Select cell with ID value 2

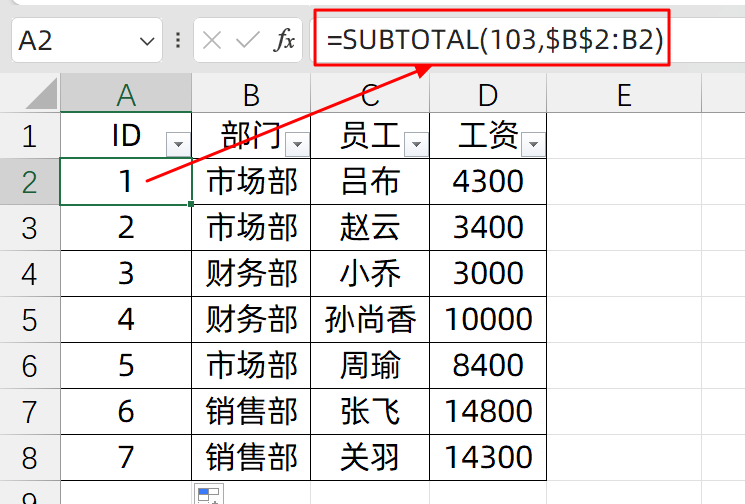point(126,228)
